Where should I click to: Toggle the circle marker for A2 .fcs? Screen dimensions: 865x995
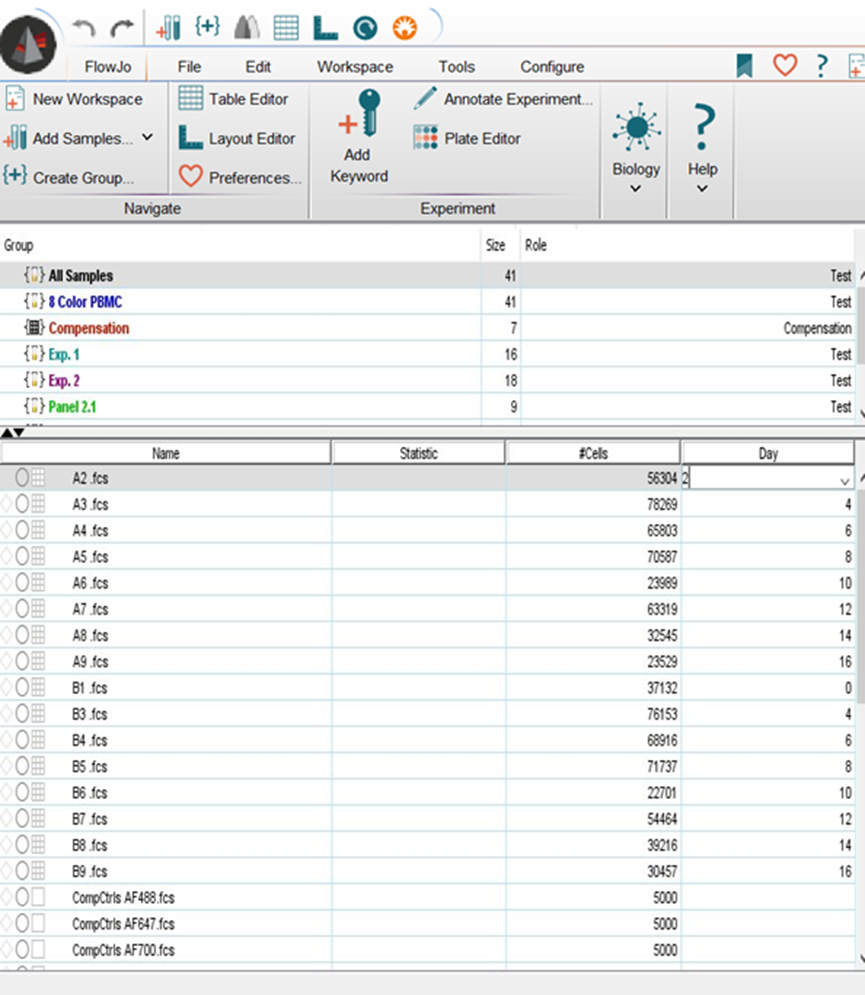click(x=22, y=477)
